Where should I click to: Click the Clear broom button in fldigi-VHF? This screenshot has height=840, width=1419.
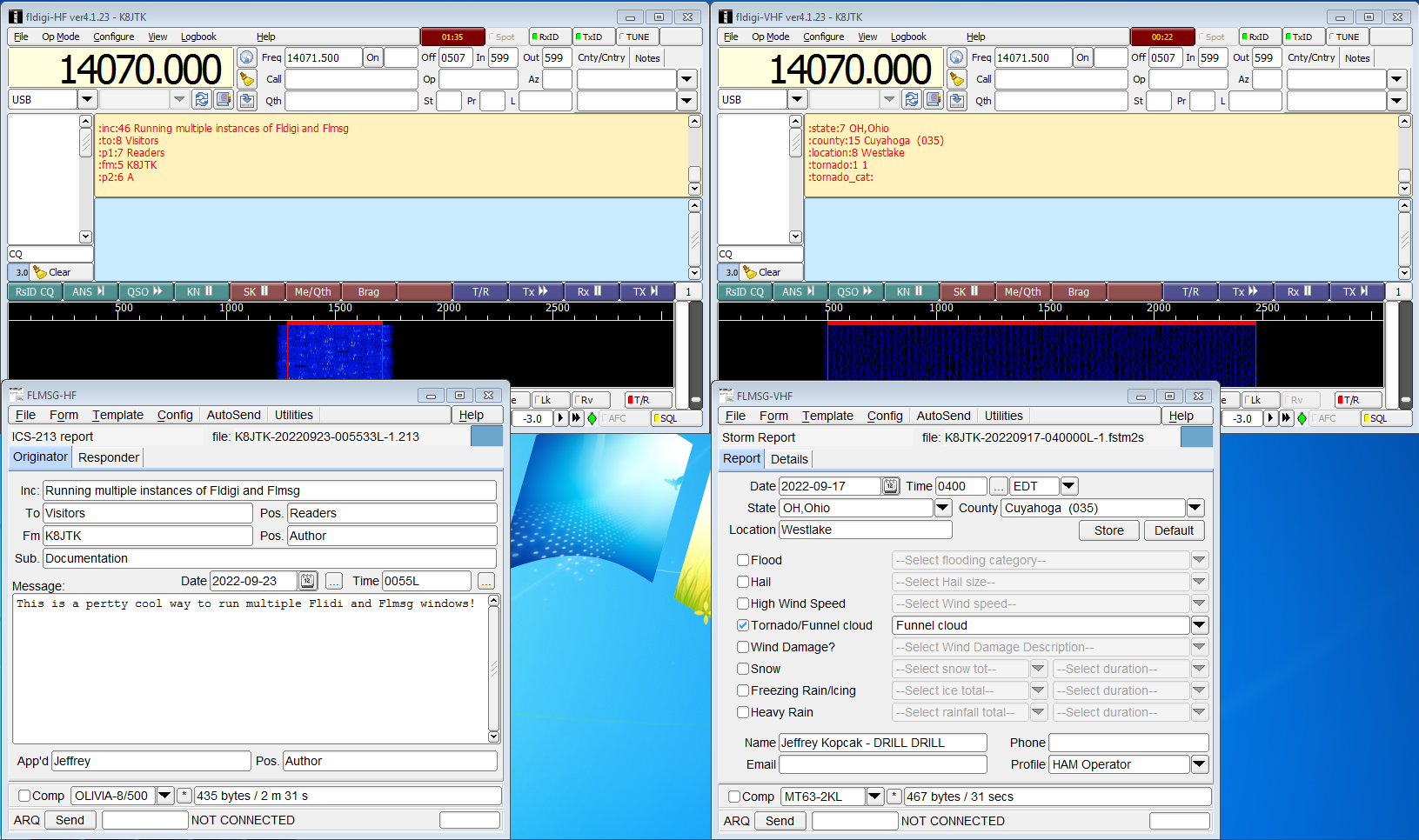coord(772,272)
